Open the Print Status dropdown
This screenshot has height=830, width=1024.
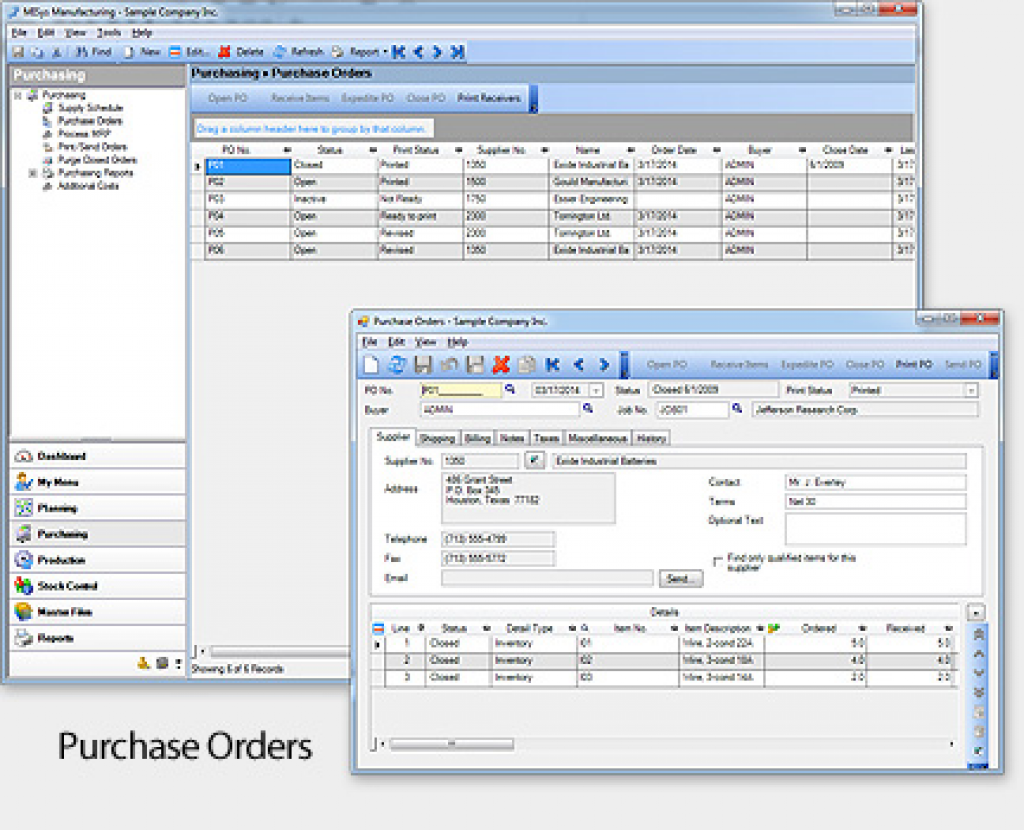point(969,389)
